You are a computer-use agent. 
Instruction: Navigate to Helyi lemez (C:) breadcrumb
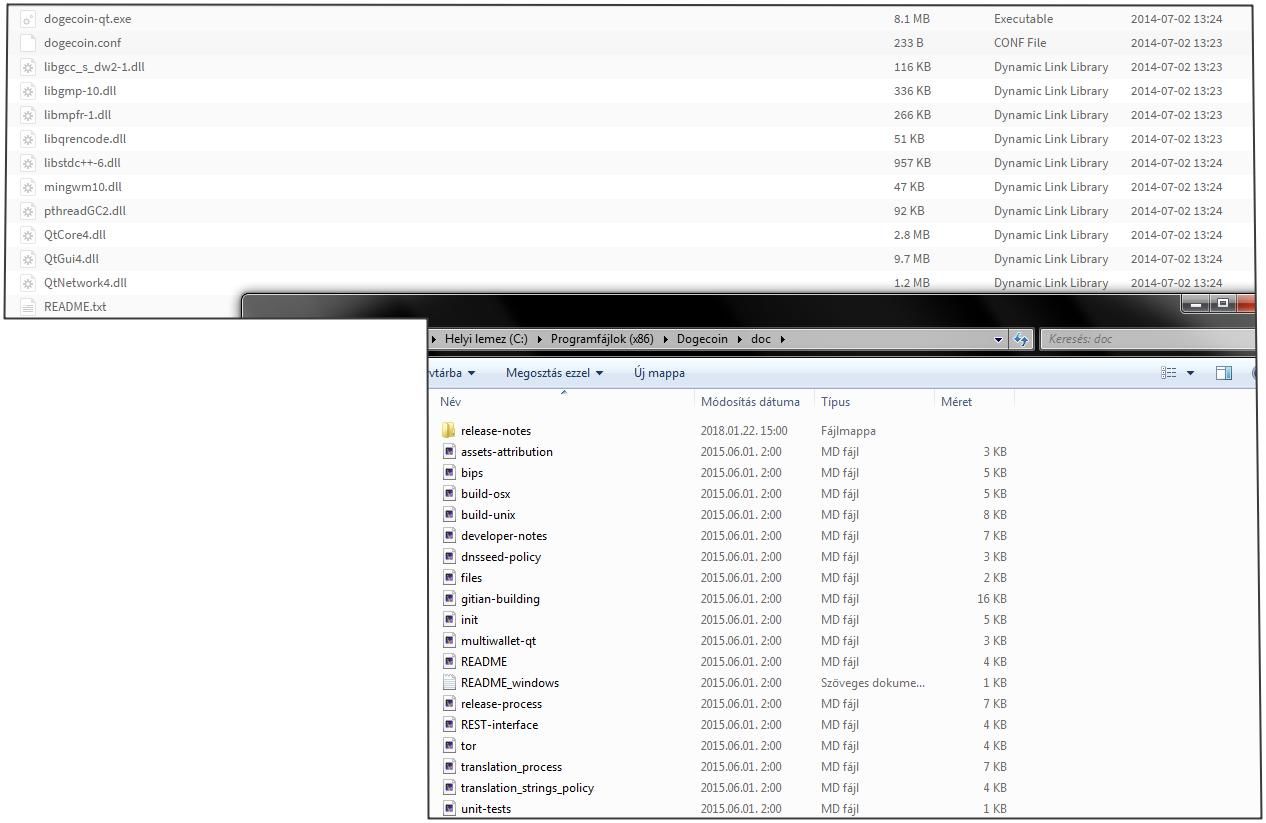pos(486,339)
